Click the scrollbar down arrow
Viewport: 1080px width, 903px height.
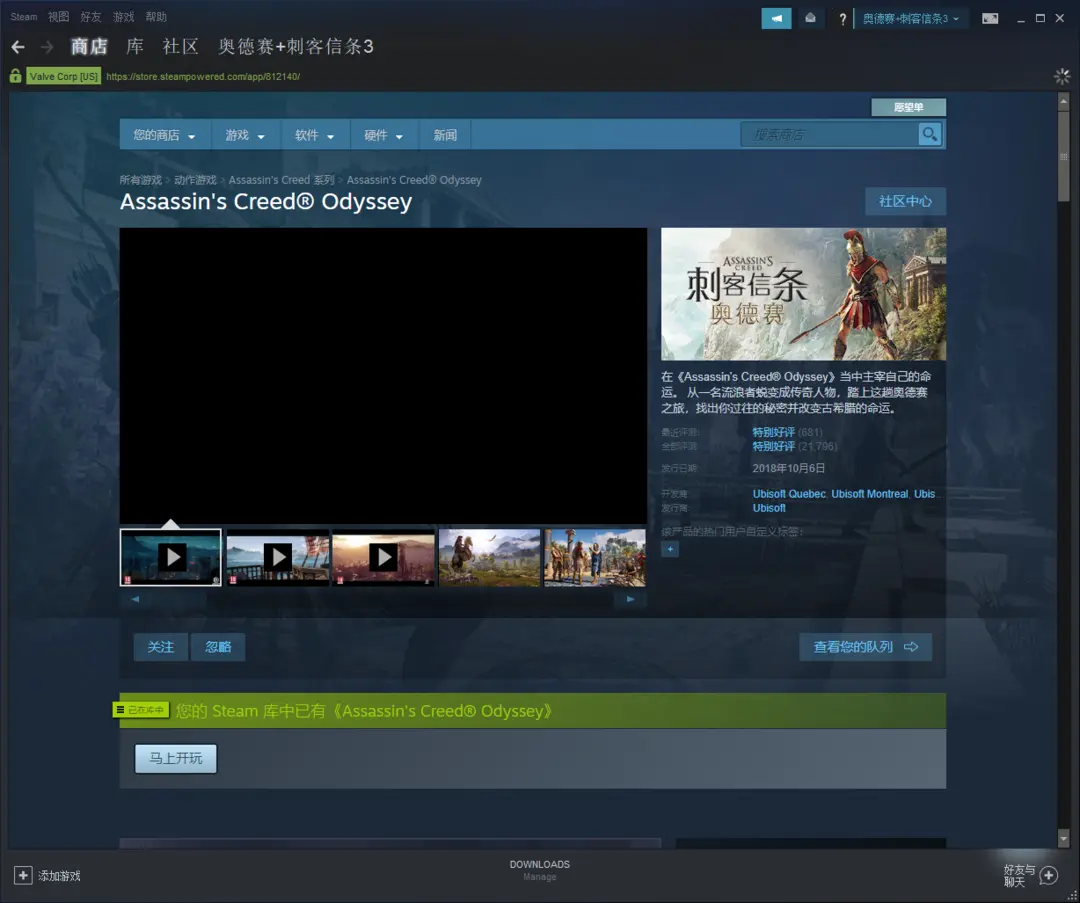click(x=1063, y=838)
